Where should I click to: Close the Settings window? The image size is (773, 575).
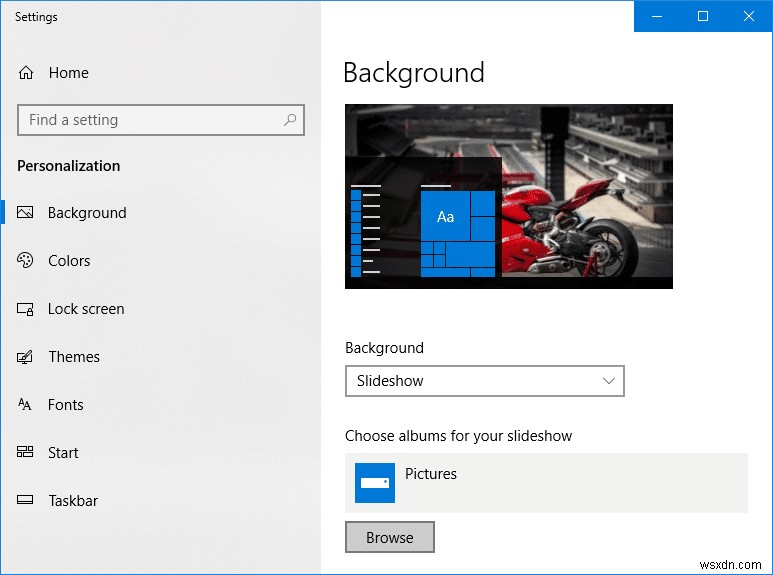(749, 16)
